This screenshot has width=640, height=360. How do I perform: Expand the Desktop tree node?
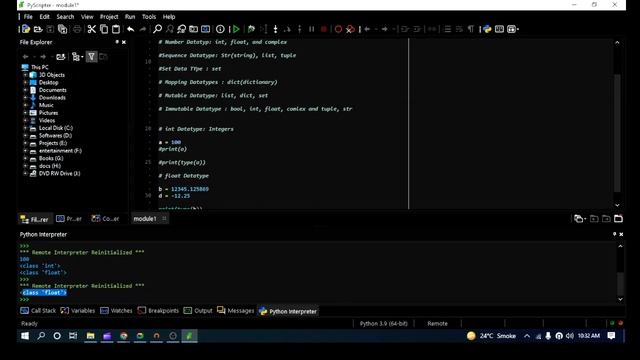(x=25, y=82)
